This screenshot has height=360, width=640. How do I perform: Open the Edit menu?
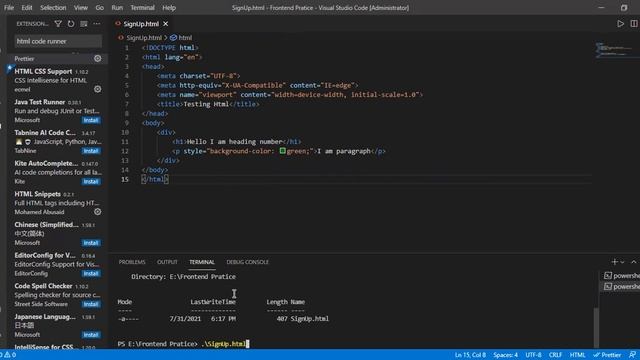pyautogui.click(x=27, y=8)
